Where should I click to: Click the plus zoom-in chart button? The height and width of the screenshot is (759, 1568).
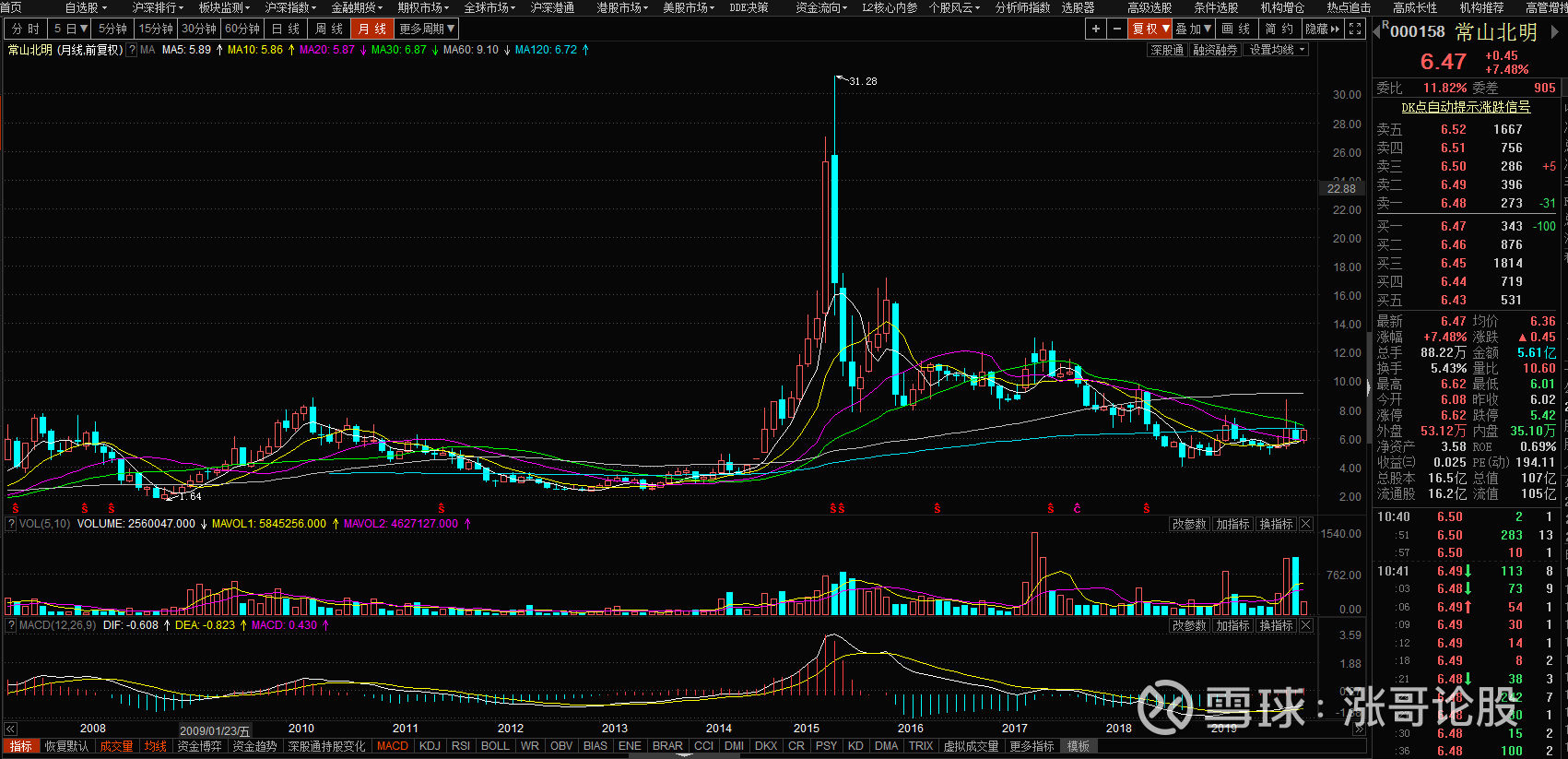point(1095,29)
